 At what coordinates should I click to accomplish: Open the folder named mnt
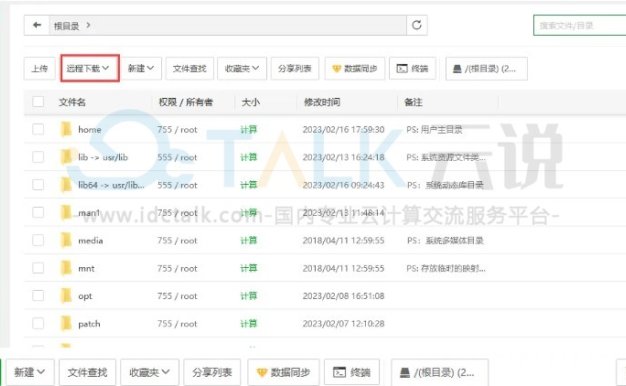pos(86,268)
